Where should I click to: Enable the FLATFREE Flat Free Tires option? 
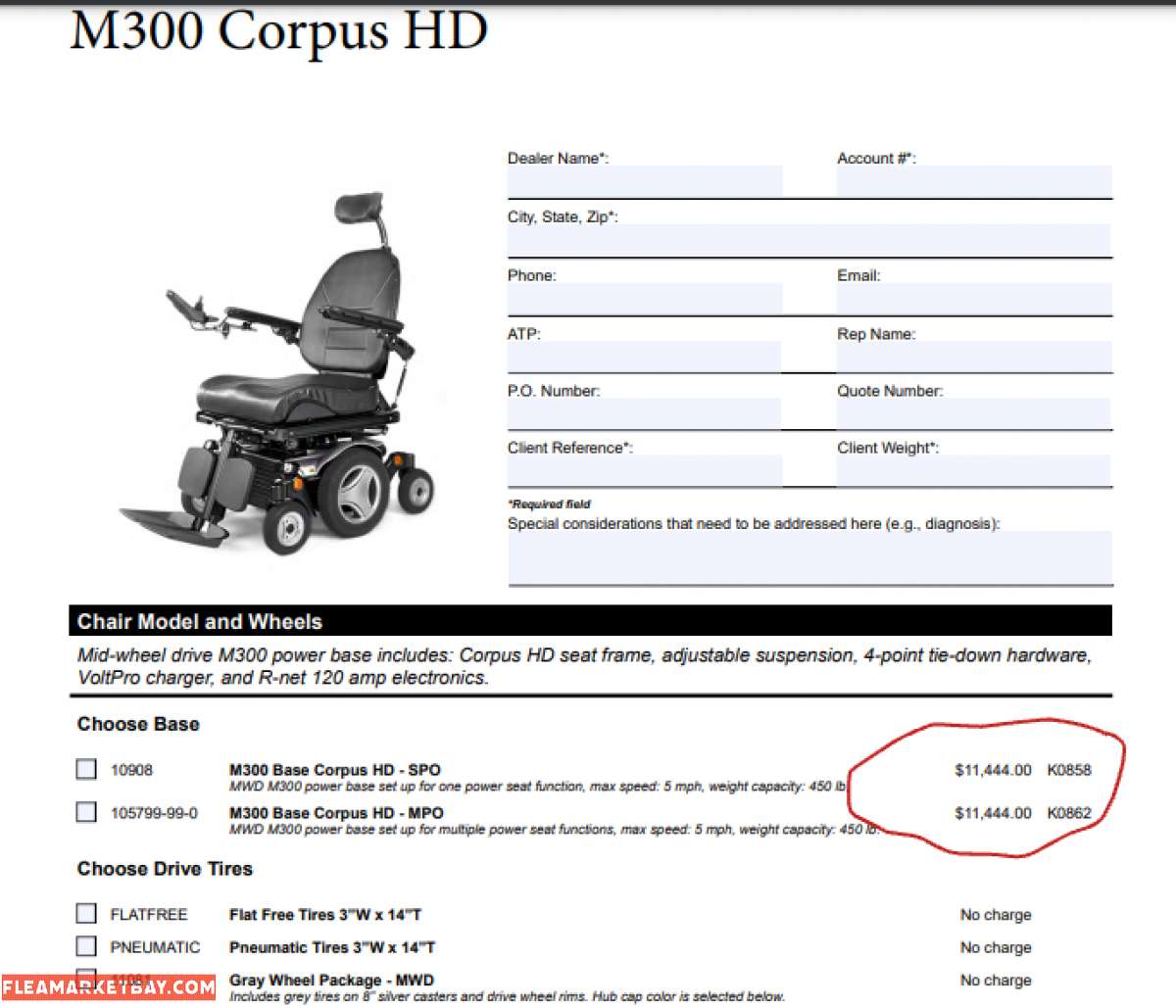pos(86,913)
